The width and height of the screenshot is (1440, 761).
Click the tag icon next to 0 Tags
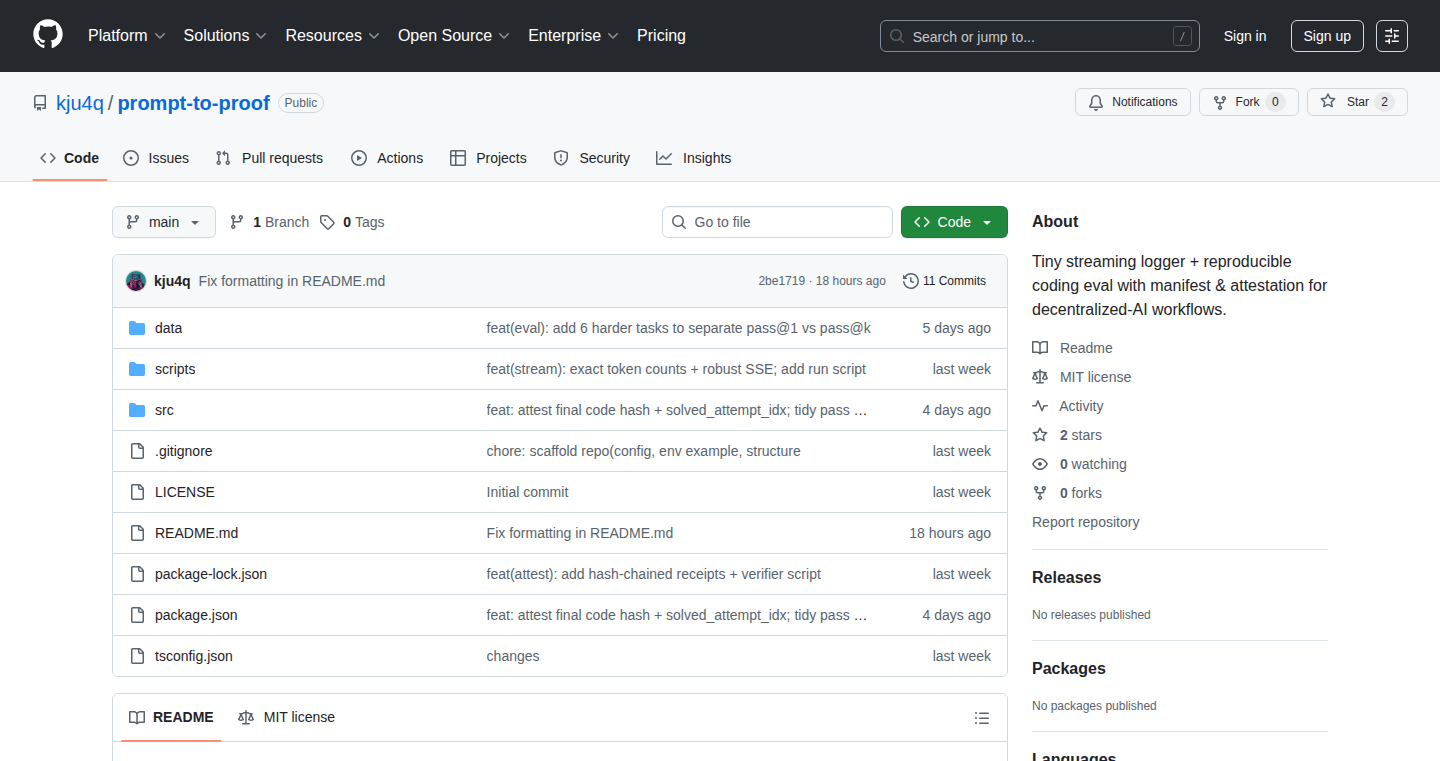[x=327, y=222]
